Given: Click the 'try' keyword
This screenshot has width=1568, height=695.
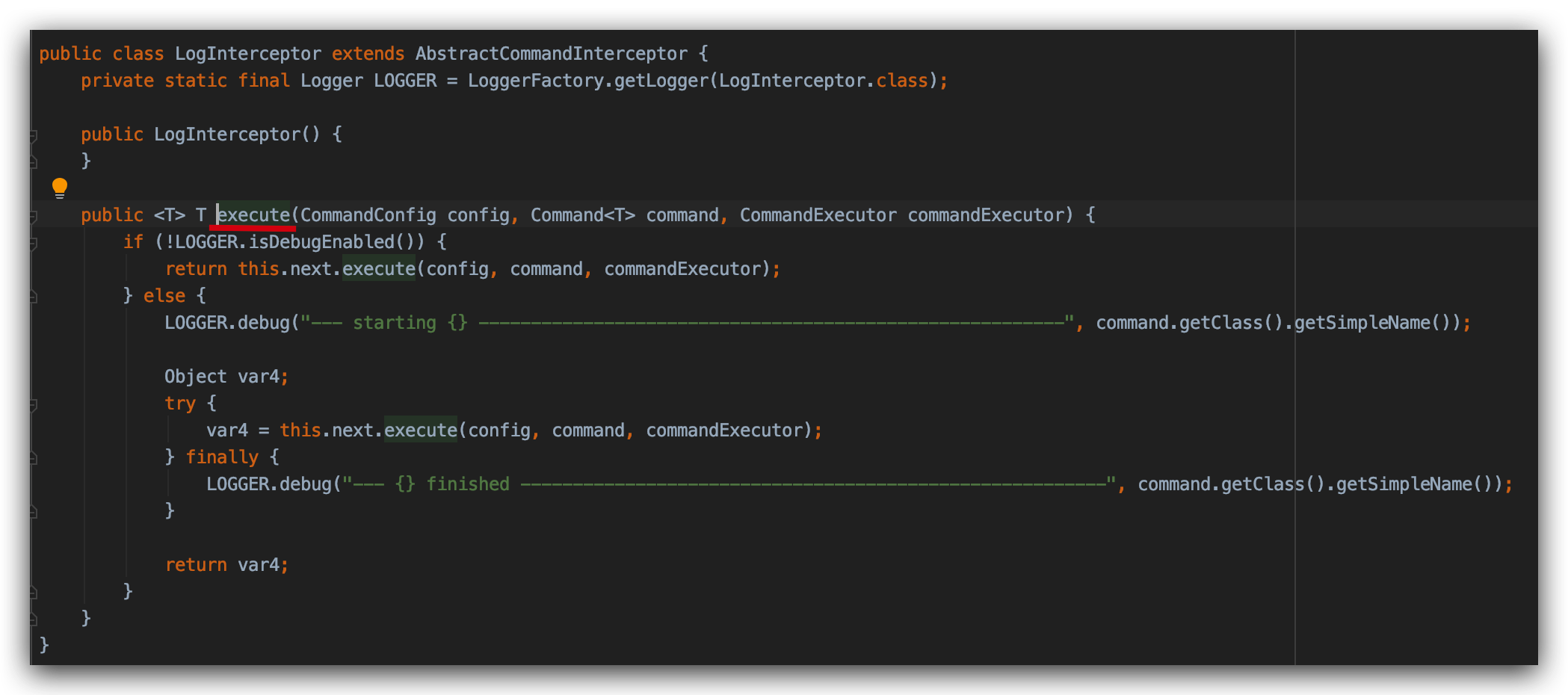Looking at the screenshot, I should [x=180, y=404].
